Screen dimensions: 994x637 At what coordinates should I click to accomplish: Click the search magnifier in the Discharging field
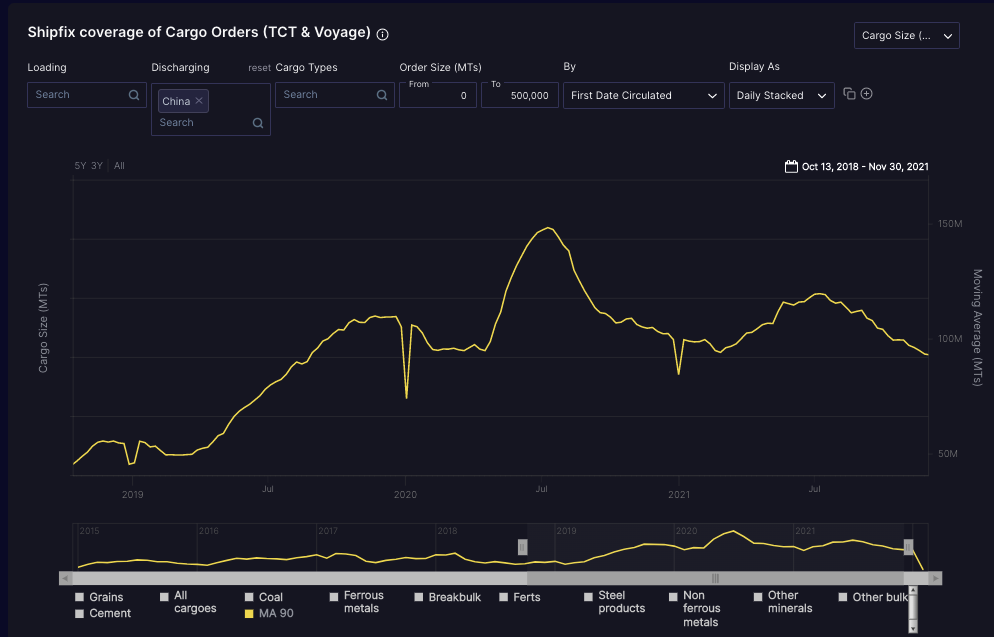point(257,121)
